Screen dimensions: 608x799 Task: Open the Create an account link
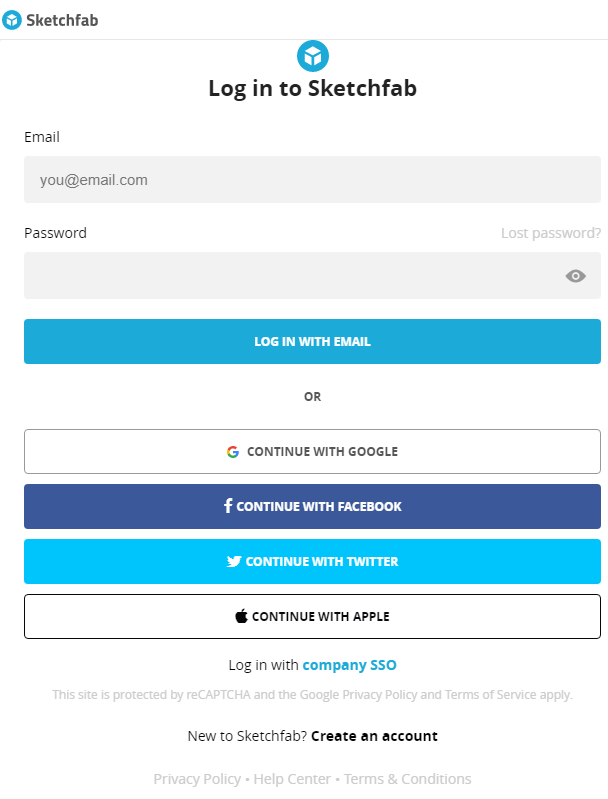pos(374,736)
